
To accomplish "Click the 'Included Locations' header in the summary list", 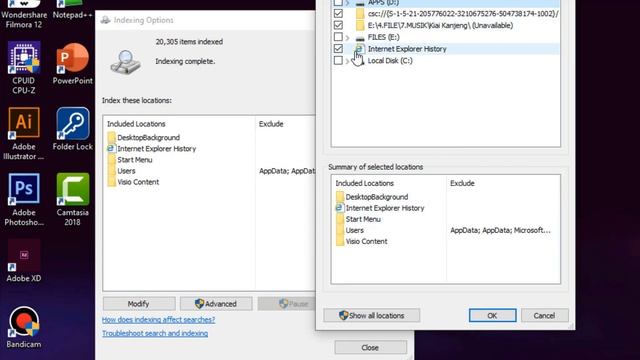I will click(364, 183).
